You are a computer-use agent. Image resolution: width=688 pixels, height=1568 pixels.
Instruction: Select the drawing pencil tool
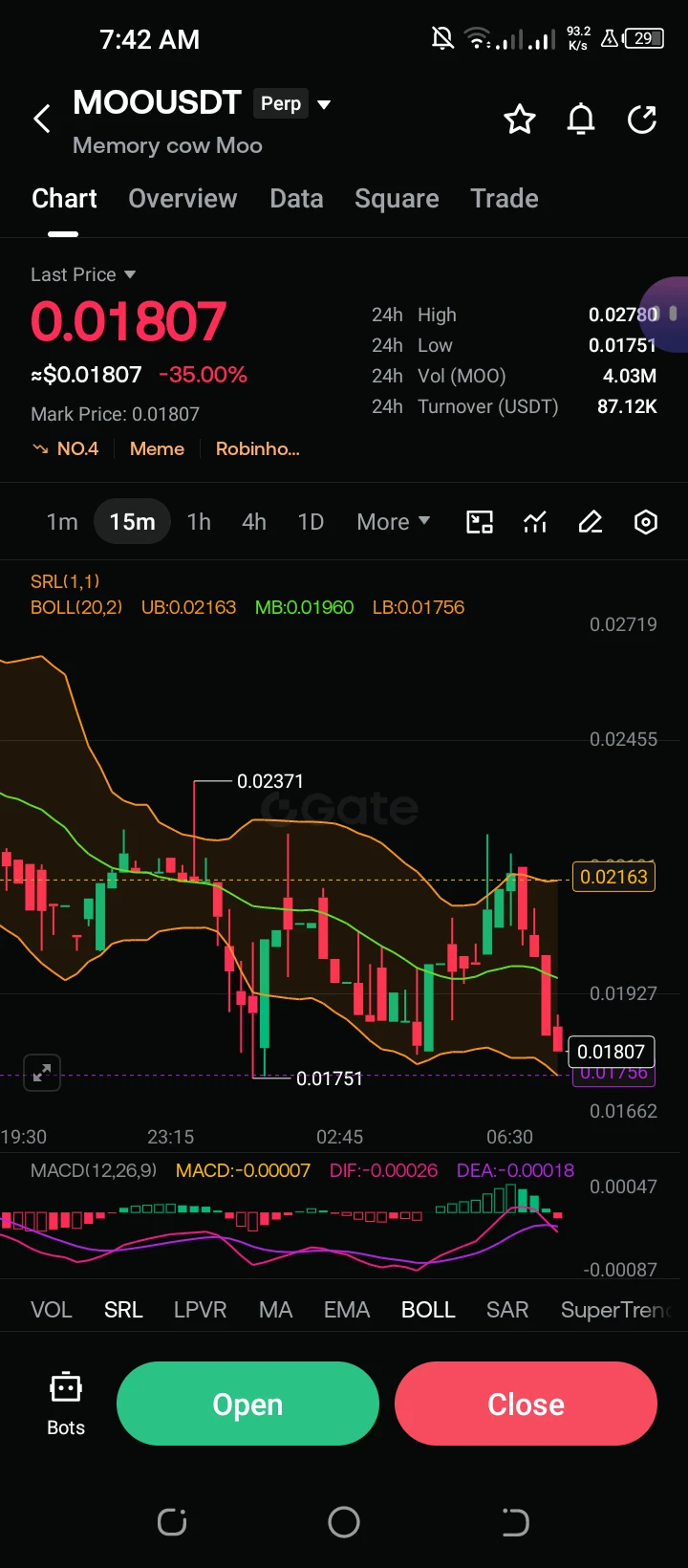(591, 522)
